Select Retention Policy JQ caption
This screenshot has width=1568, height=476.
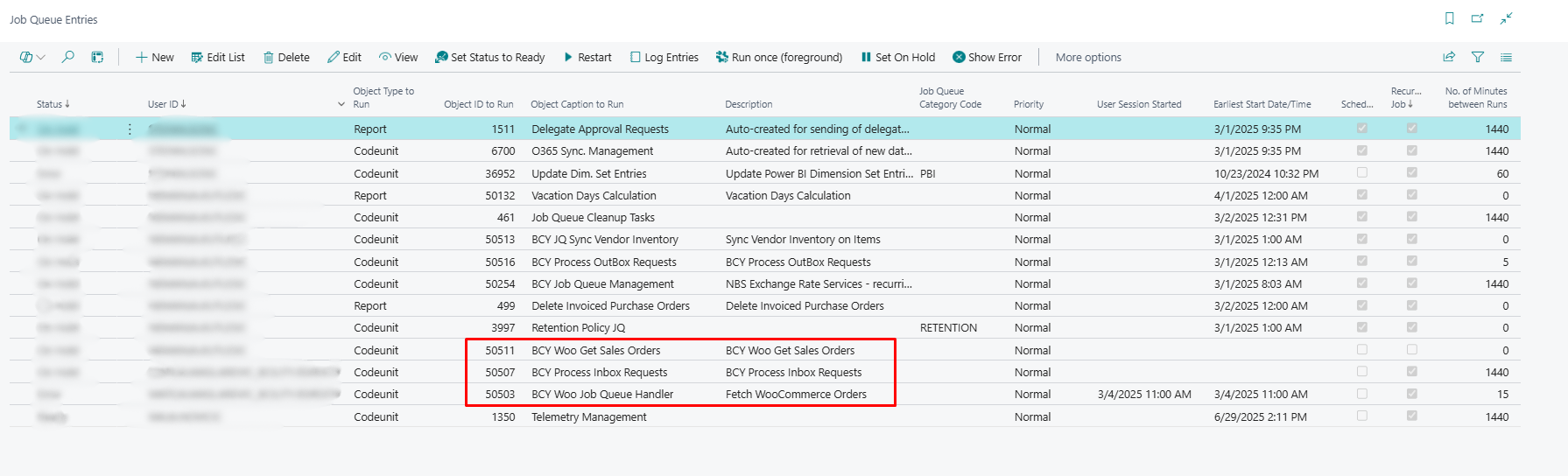click(x=578, y=328)
